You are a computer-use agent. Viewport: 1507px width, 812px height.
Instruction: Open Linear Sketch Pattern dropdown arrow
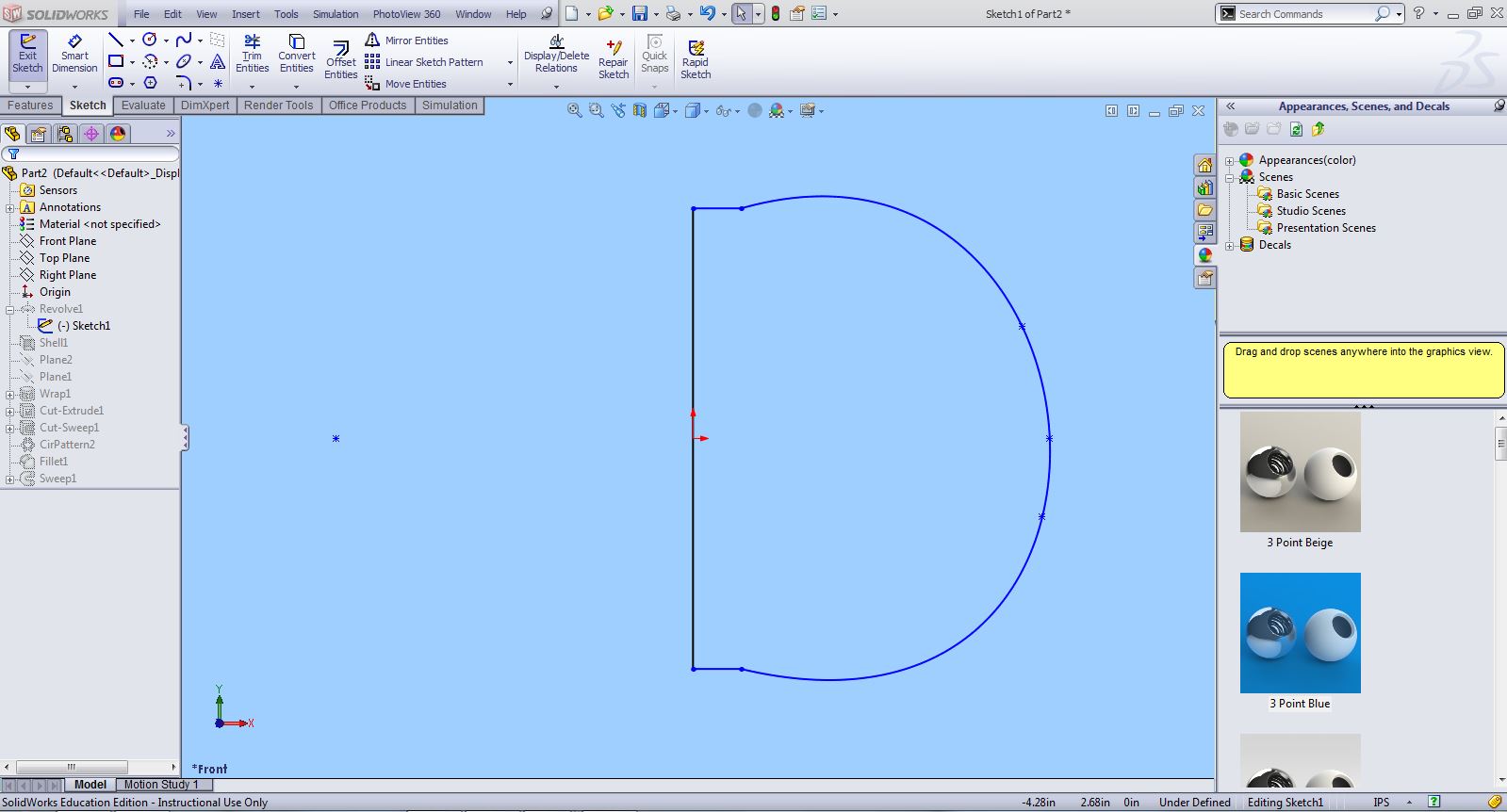(x=510, y=62)
